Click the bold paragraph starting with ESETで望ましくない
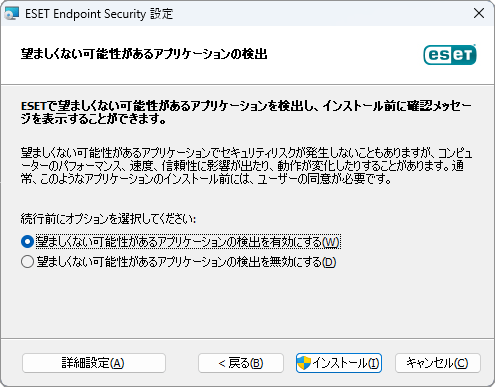Viewport: 495px width, 387px height. coord(246,112)
